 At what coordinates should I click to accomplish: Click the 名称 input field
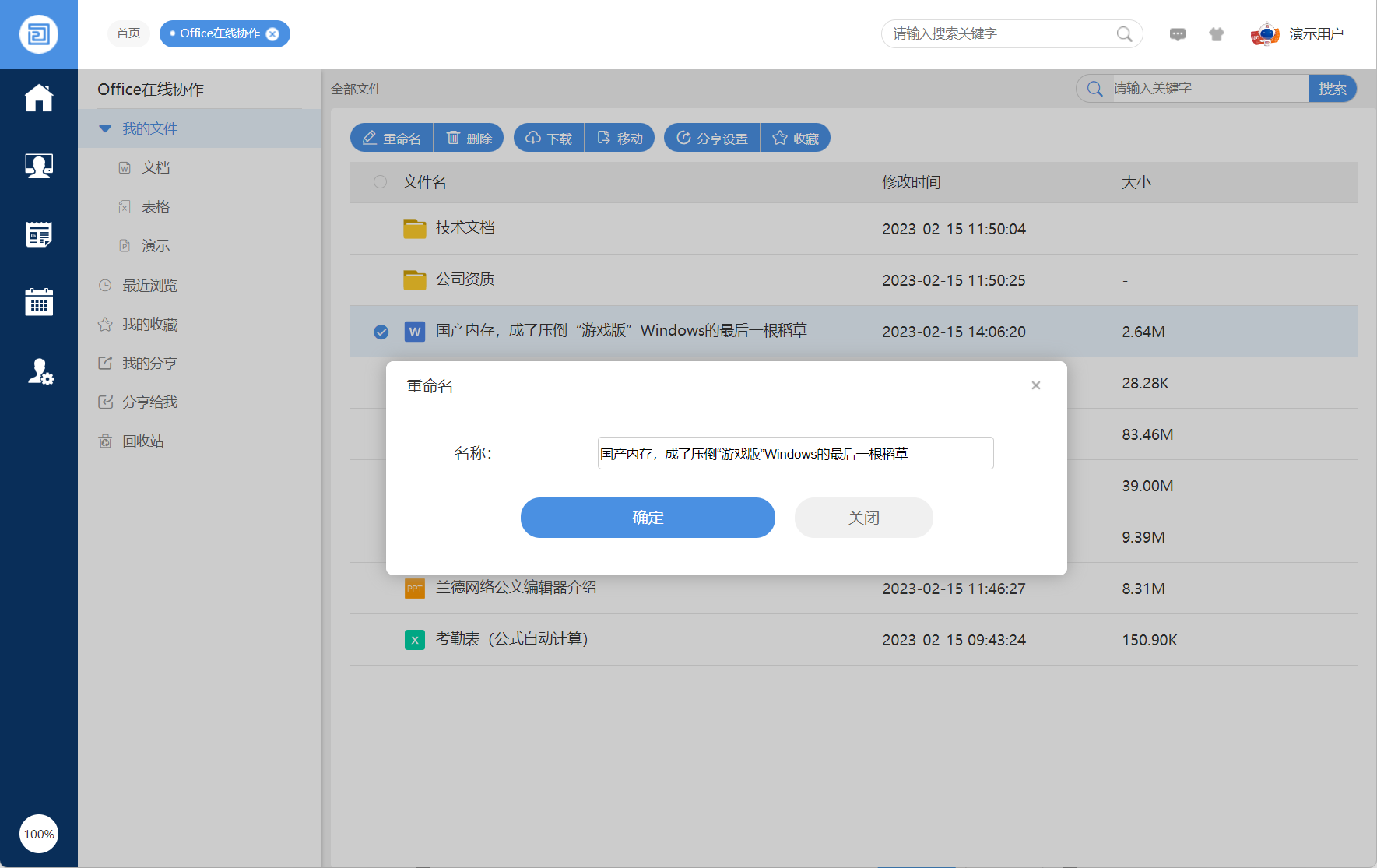tap(795, 453)
